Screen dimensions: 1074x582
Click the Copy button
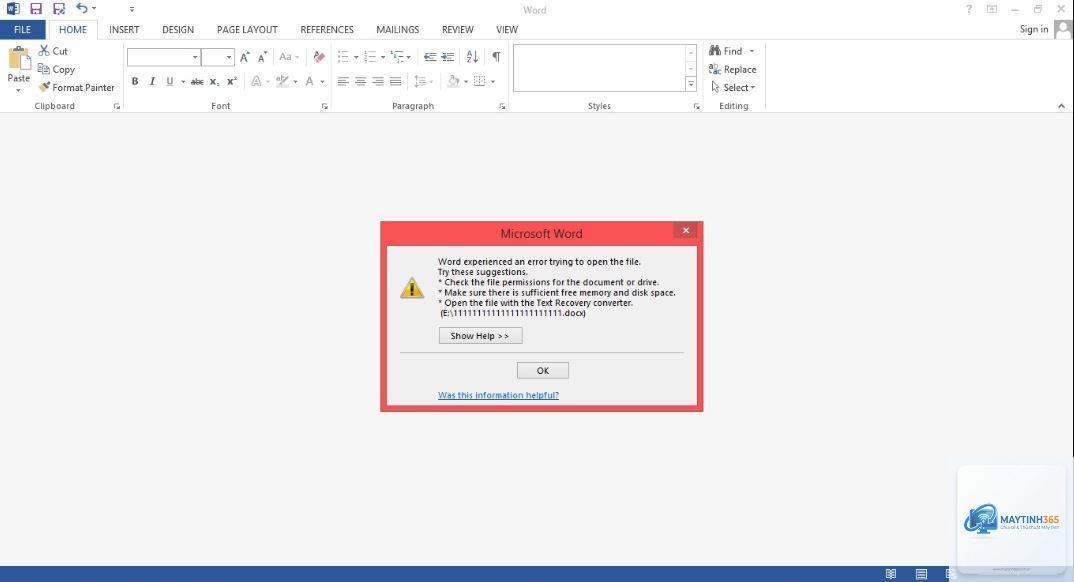pos(56,69)
